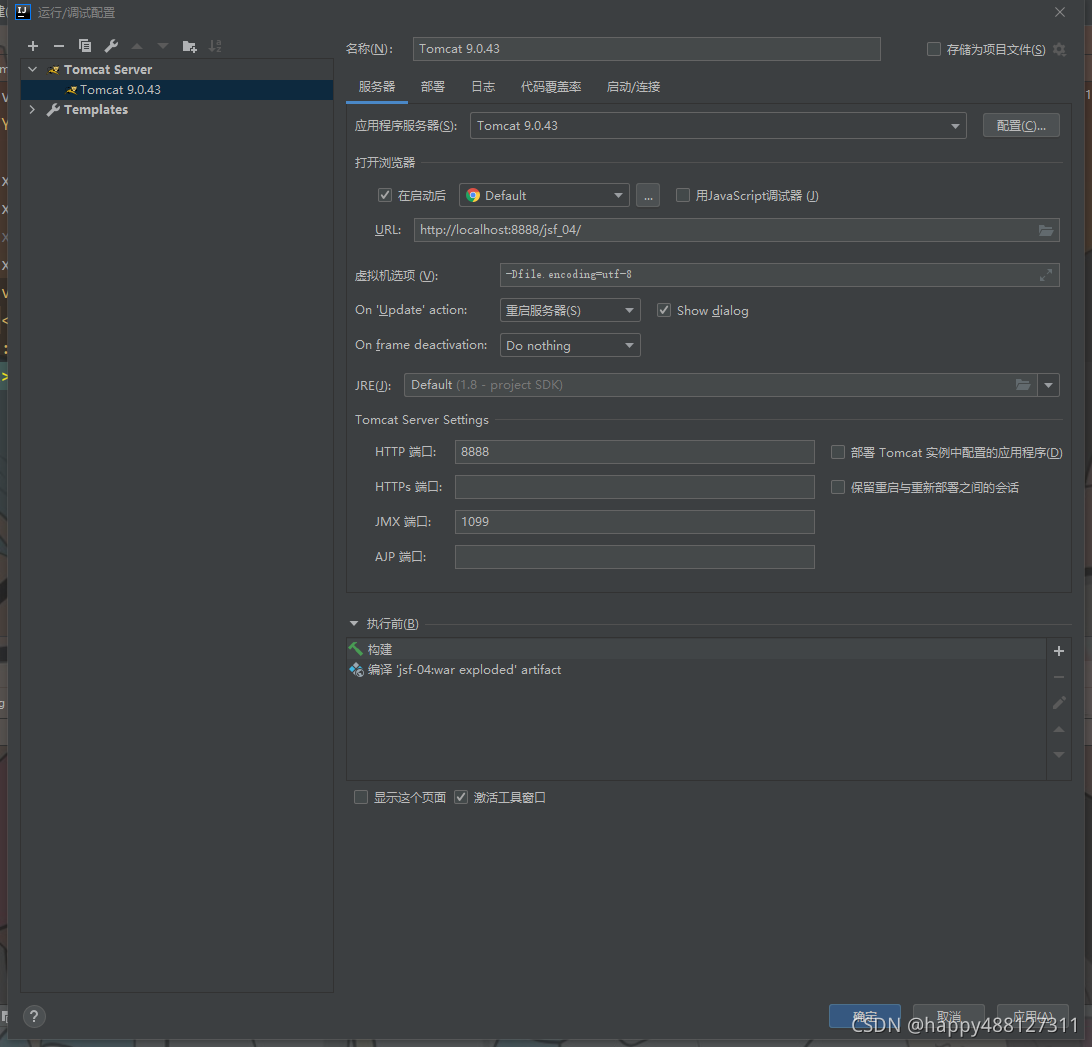
Task: Uncheck Show dialog option
Action: click(664, 310)
